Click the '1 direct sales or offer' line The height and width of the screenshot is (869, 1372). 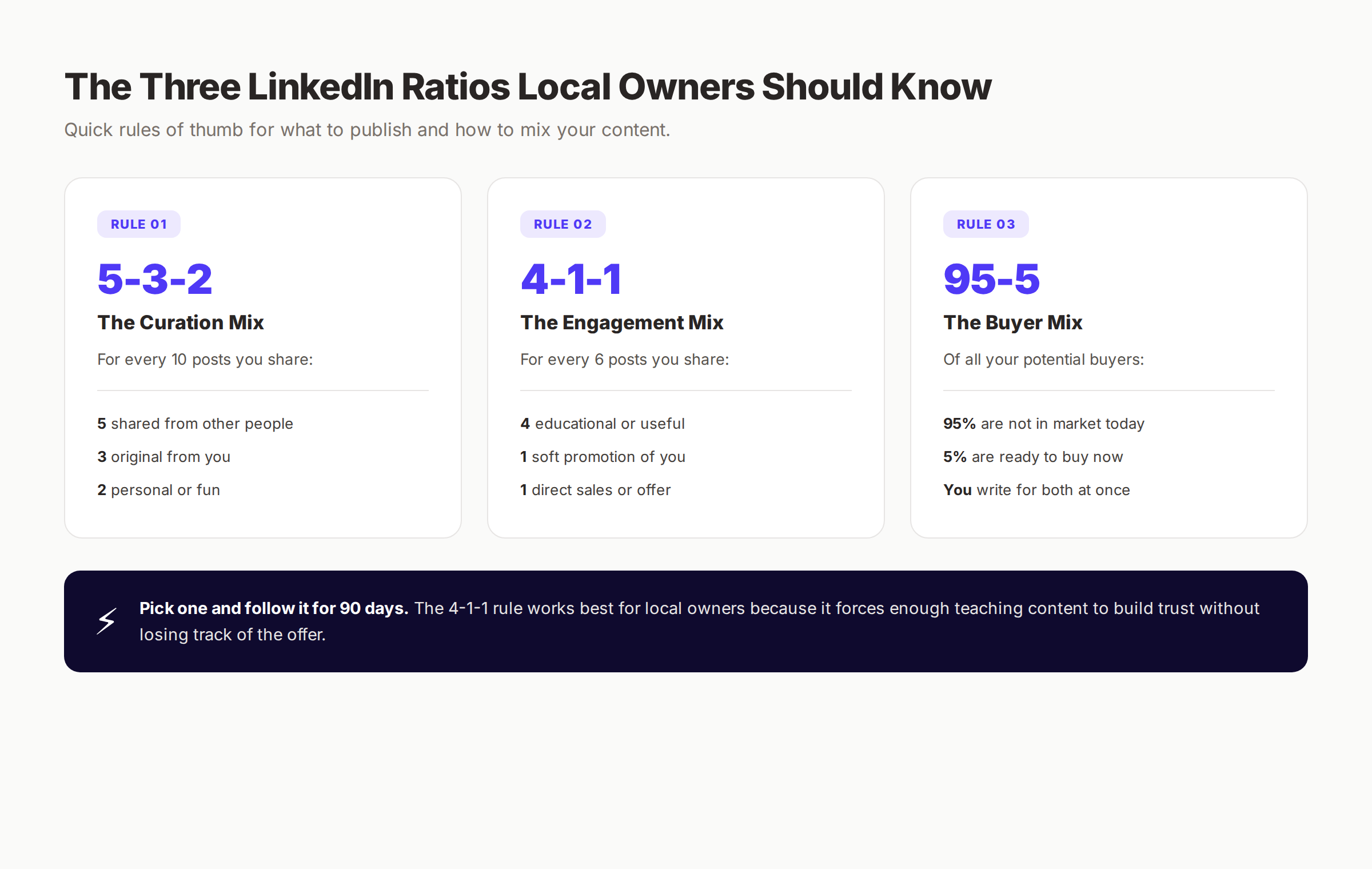coord(595,490)
